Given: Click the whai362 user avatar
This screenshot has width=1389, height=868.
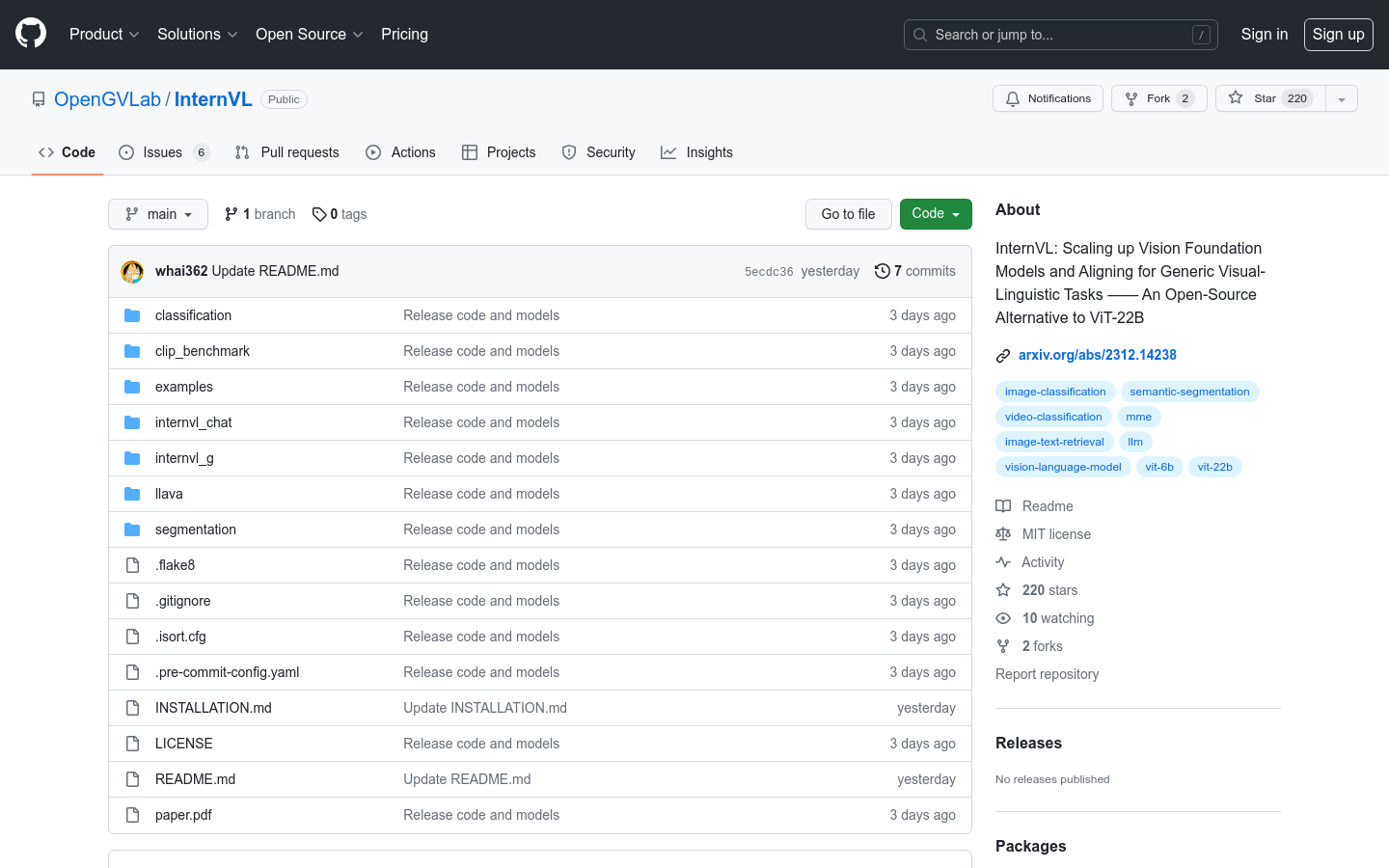Looking at the screenshot, I should pyautogui.click(x=132, y=272).
